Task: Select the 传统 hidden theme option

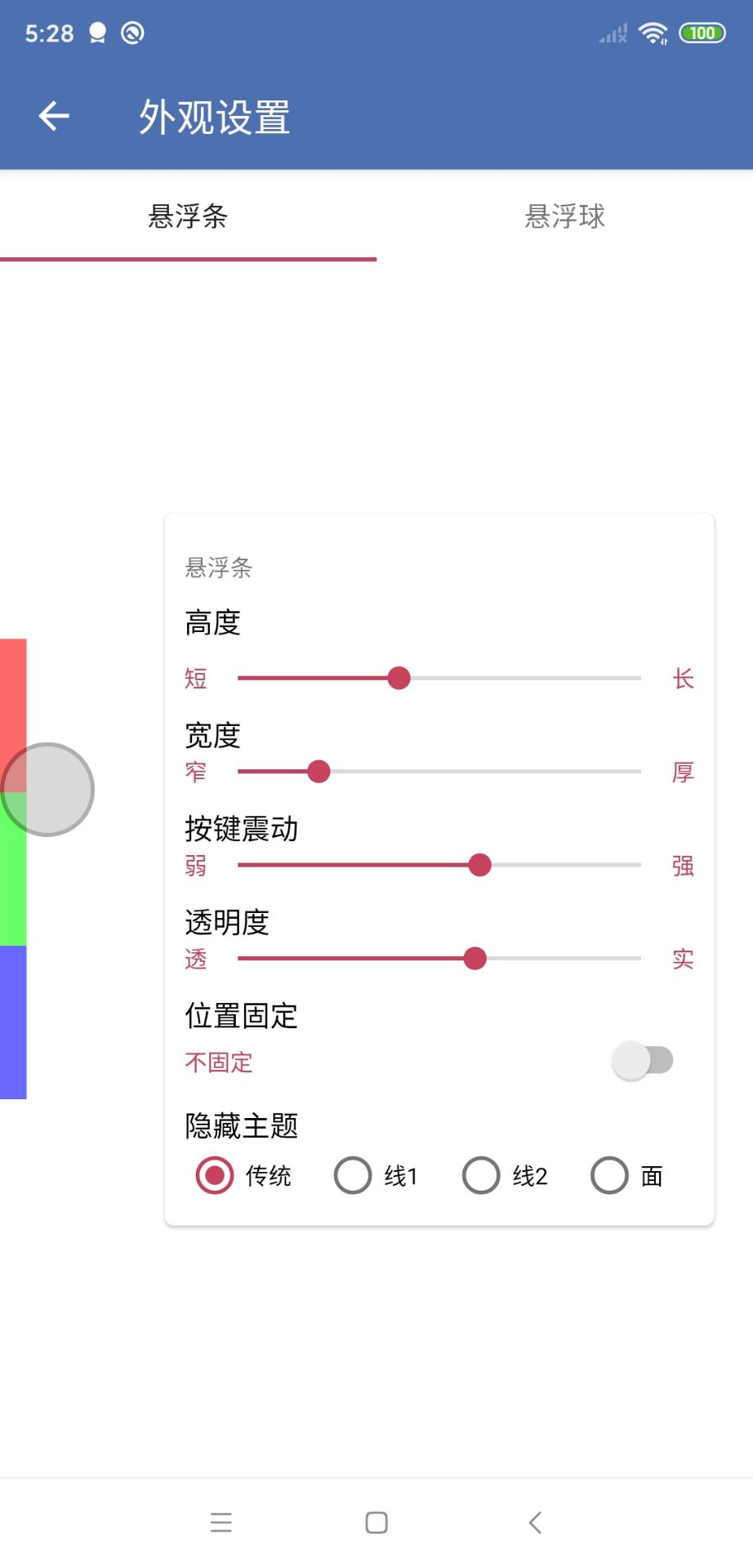Action: pyautogui.click(x=212, y=1175)
